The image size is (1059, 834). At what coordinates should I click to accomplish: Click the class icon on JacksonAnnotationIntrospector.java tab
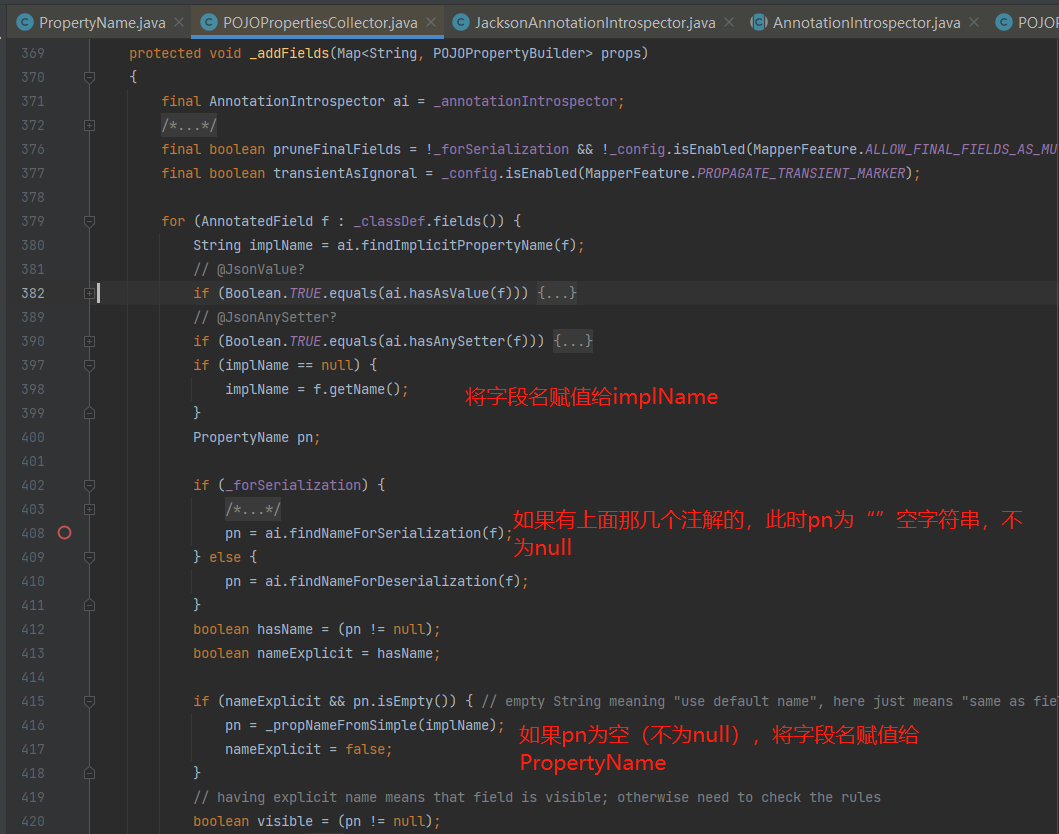click(461, 22)
